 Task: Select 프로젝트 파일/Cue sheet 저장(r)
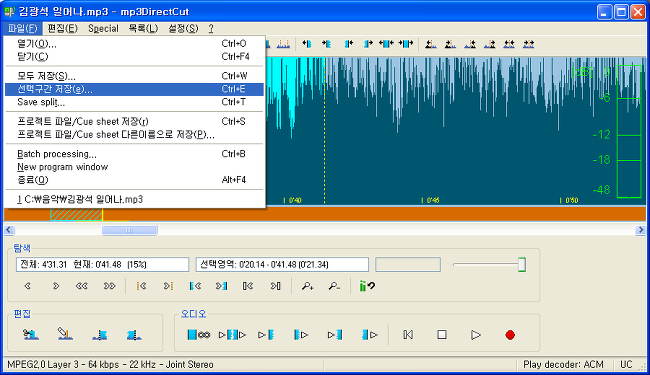pyautogui.click(x=134, y=121)
